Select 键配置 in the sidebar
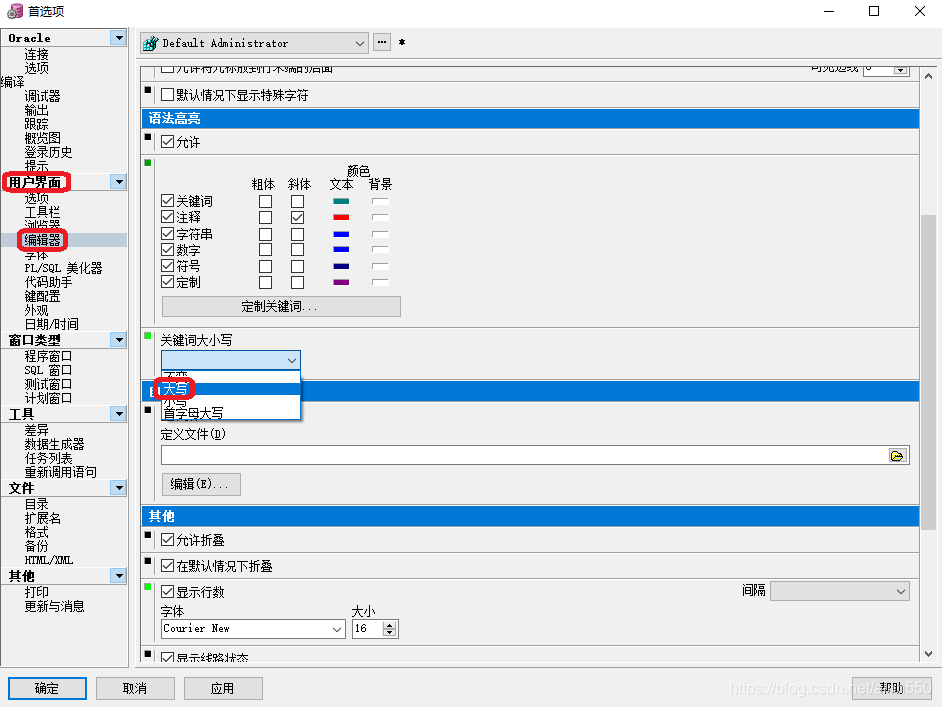The image size is (942, 707). pos(42,296)
